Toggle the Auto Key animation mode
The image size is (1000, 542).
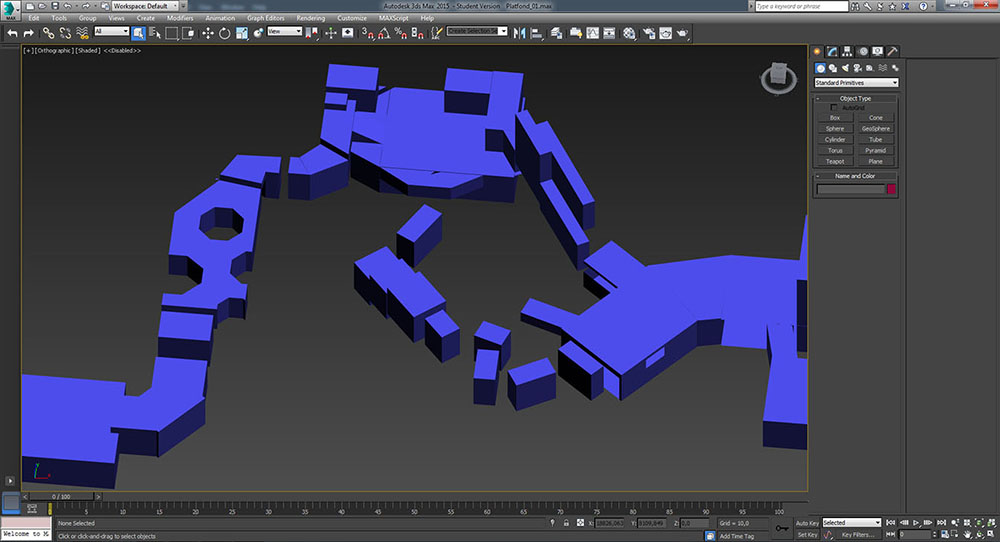(x=807, y=522)
